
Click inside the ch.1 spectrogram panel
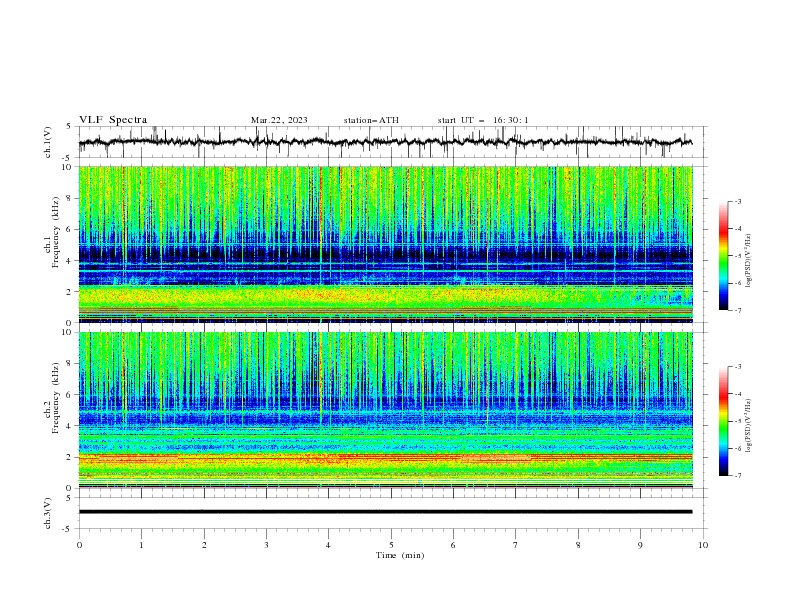[385, 244]
